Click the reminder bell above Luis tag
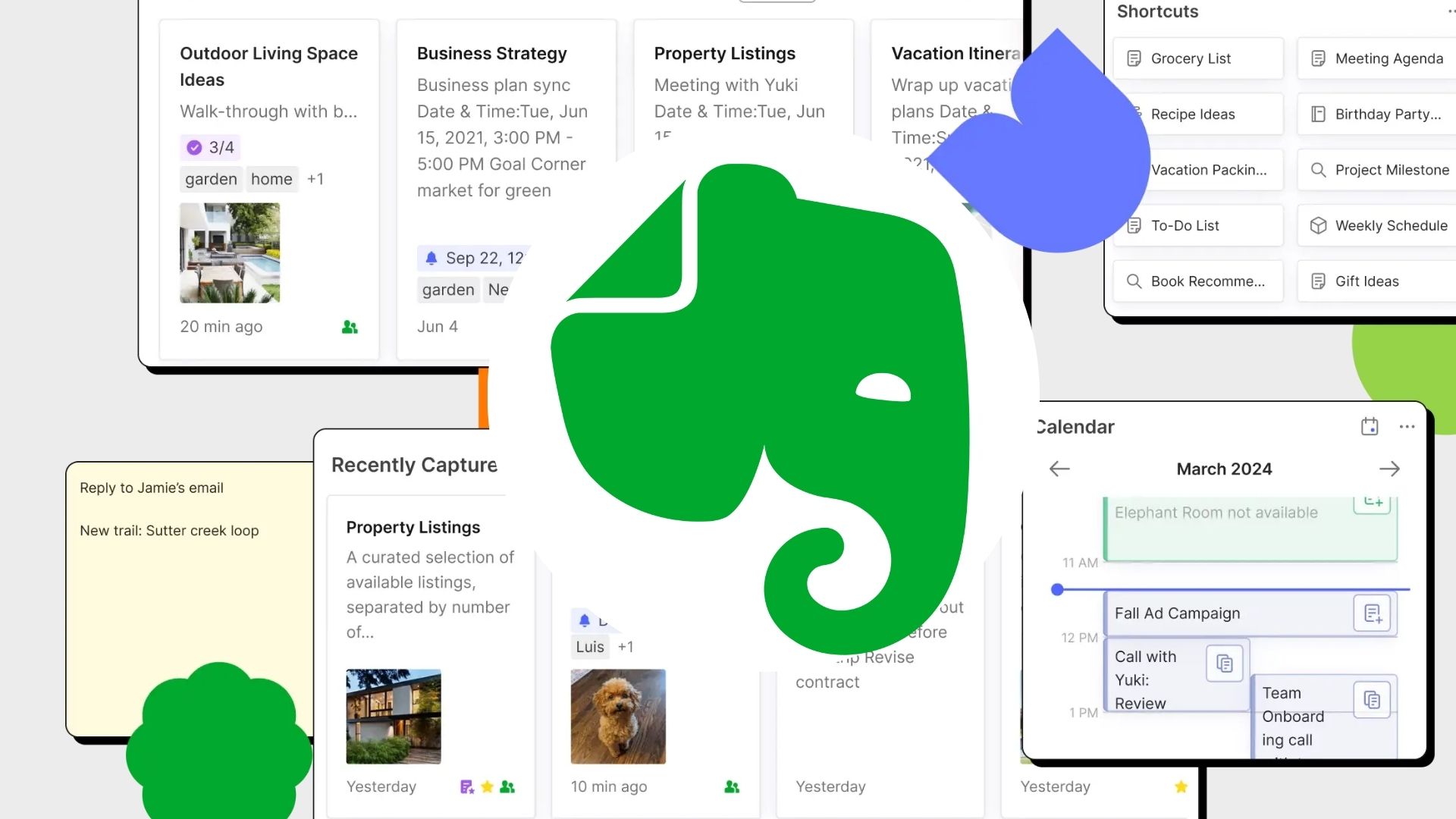Screen dimensions: 1456x819 (585, 620)
